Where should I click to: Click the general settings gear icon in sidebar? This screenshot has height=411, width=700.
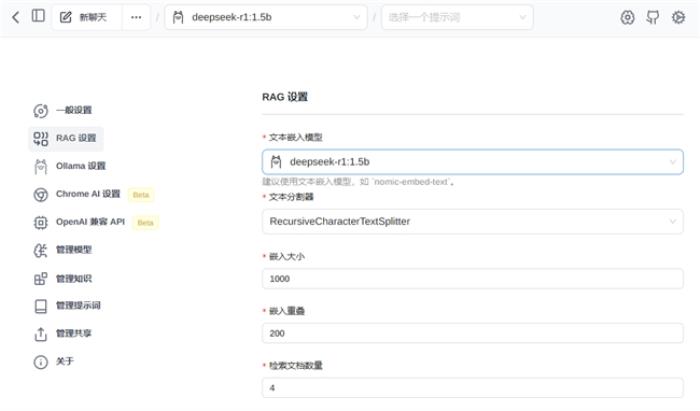(x=41, y=111)
